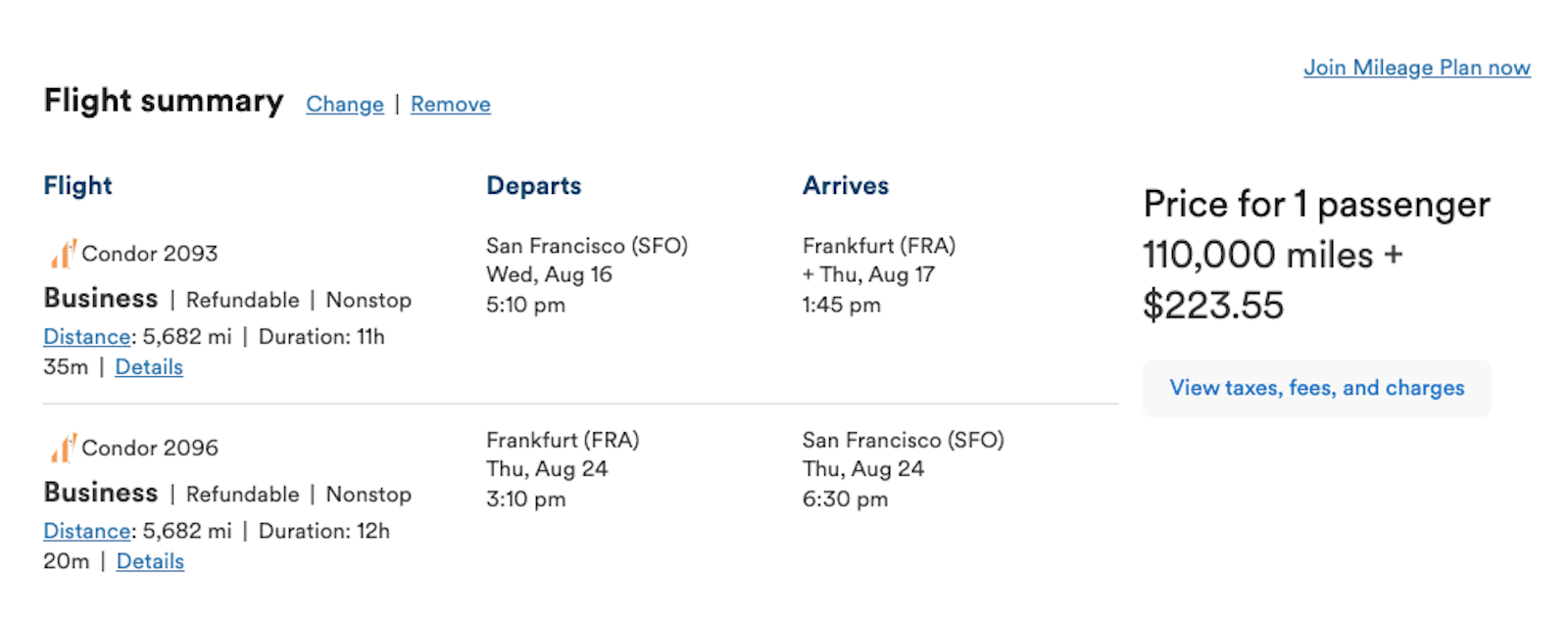
Task: View Details for the Condor 2093 flight
Action: (149, 366)
